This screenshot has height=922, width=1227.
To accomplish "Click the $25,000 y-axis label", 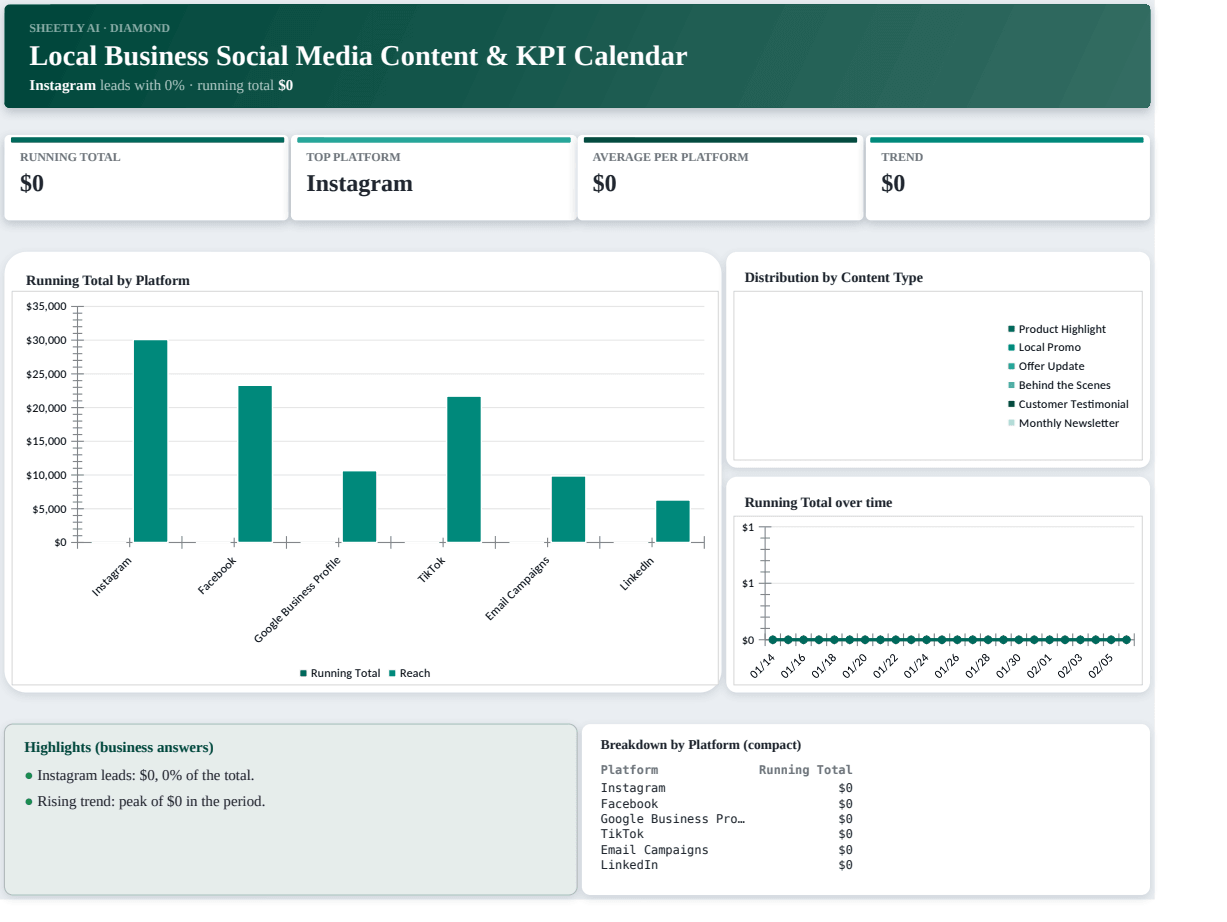I will click(46, 374).
